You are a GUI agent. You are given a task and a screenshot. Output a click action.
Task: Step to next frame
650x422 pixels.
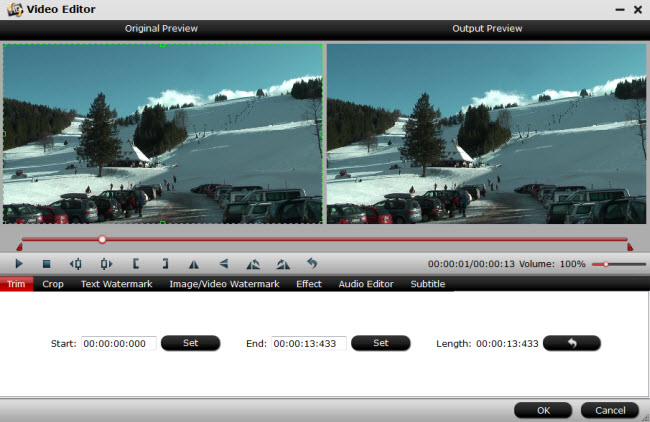106,264
